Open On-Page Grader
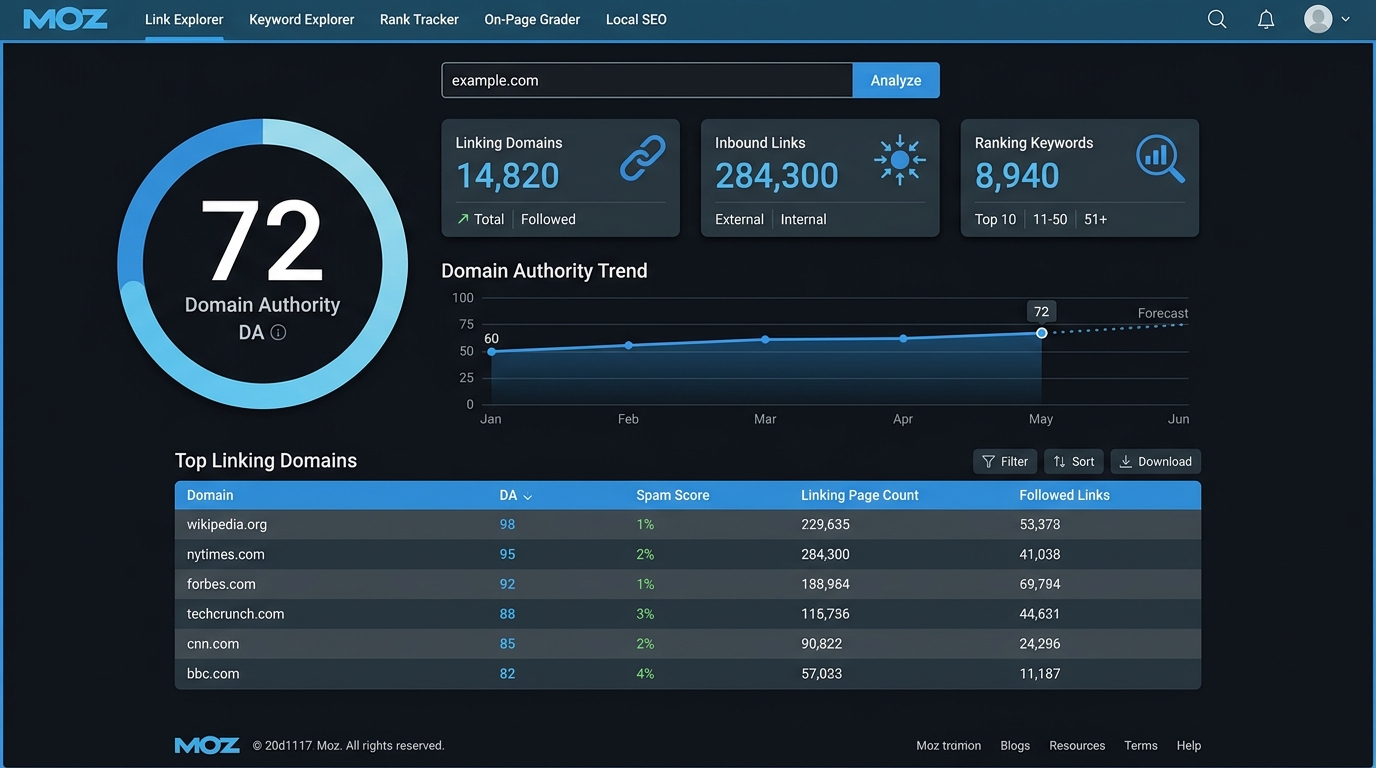This screenshot has height=768, width=1376. coord(532,19)
